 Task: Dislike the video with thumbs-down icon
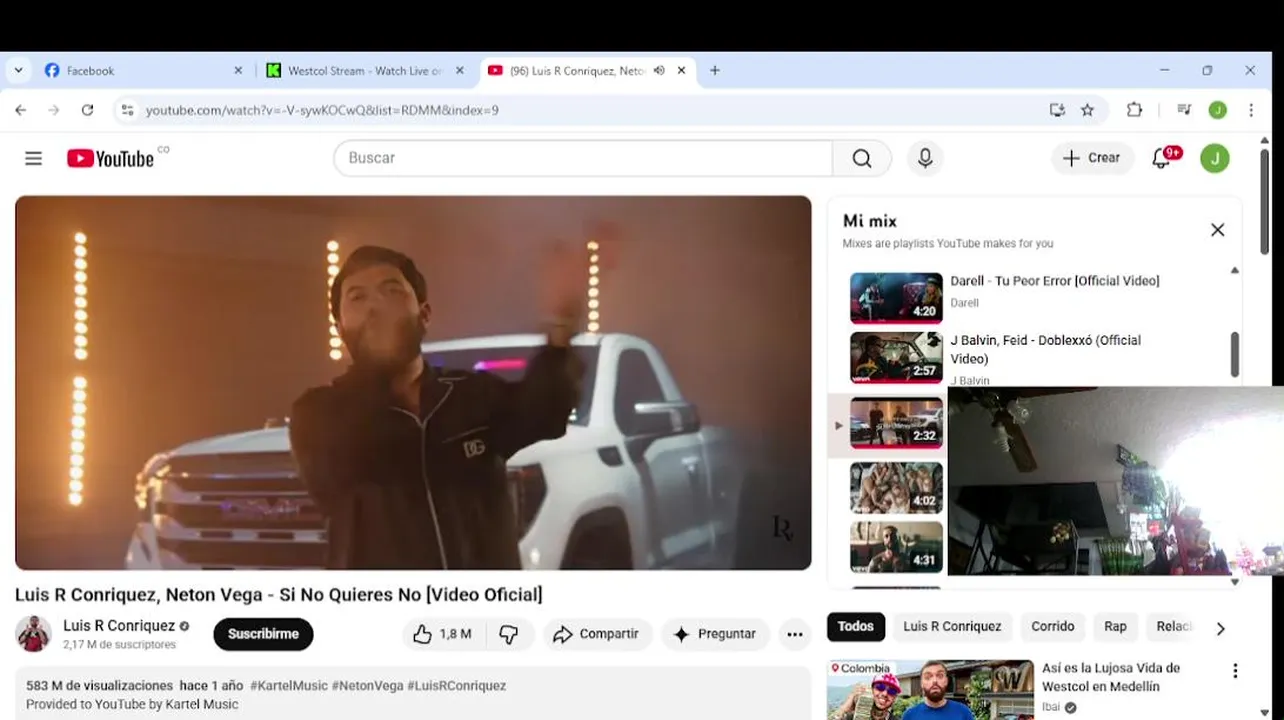[509, 634]
